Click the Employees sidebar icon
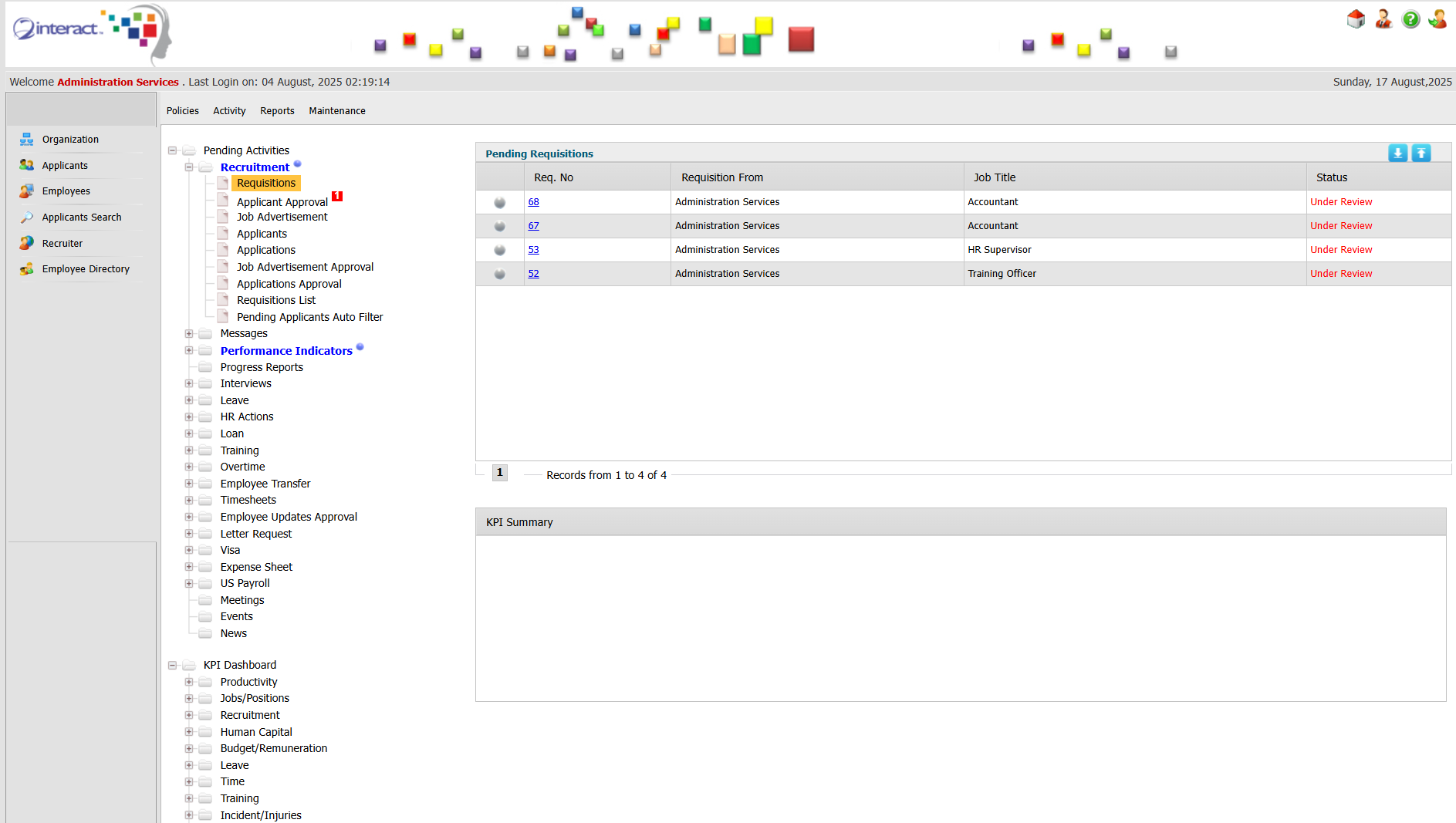 click(27, 191)
